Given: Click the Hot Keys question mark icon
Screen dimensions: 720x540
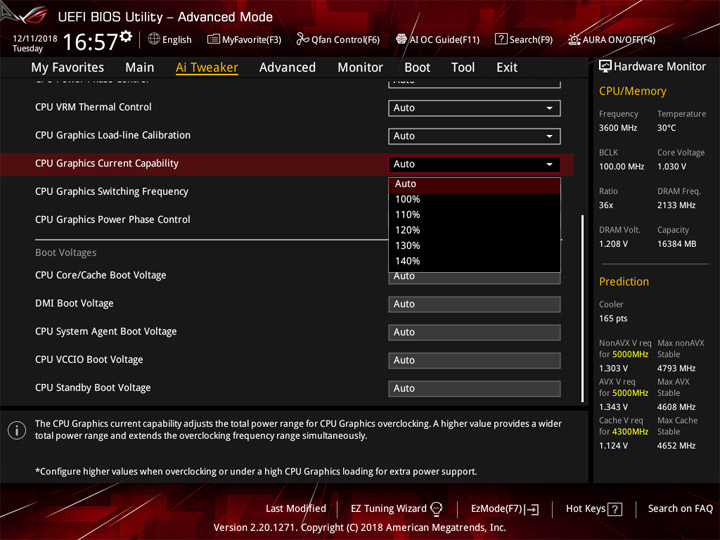Looking at the screenshot, I should [615, 509].
